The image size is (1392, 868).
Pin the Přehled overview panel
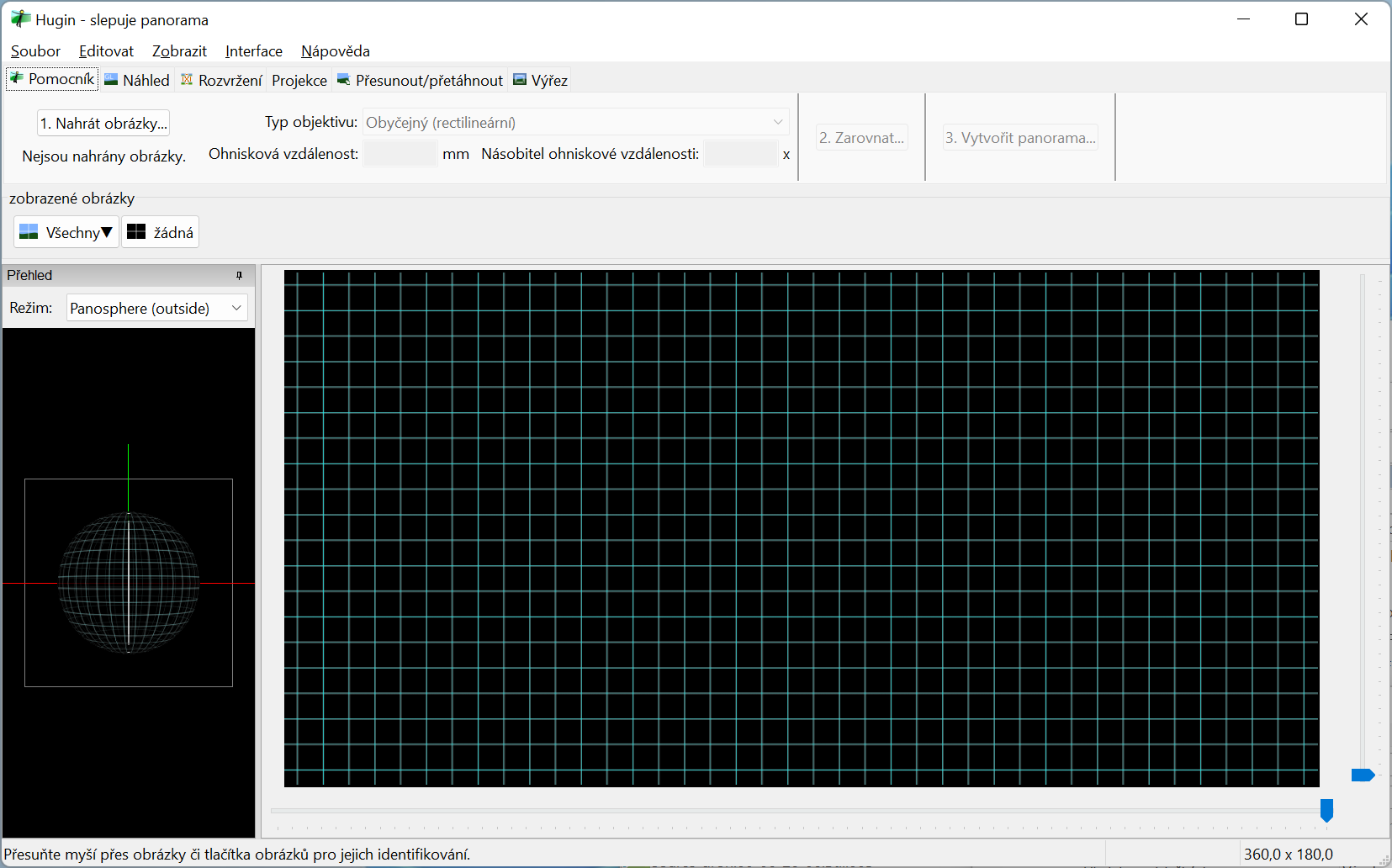(239, 275)
